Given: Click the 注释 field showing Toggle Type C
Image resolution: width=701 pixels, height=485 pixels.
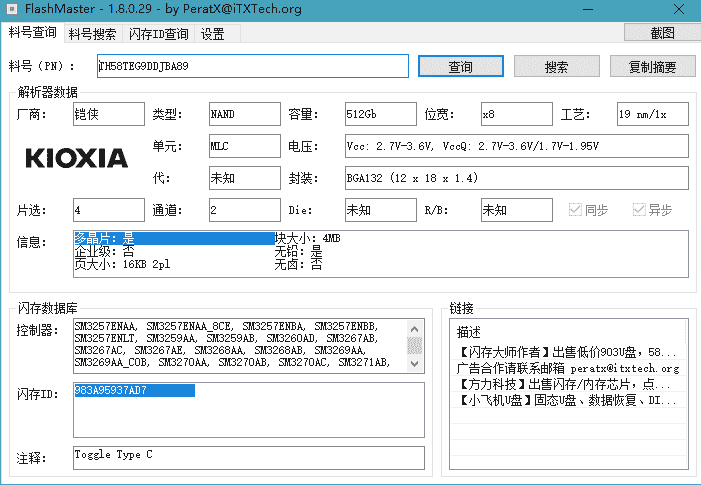Looking at the screenshot, I should pos(249,458).
